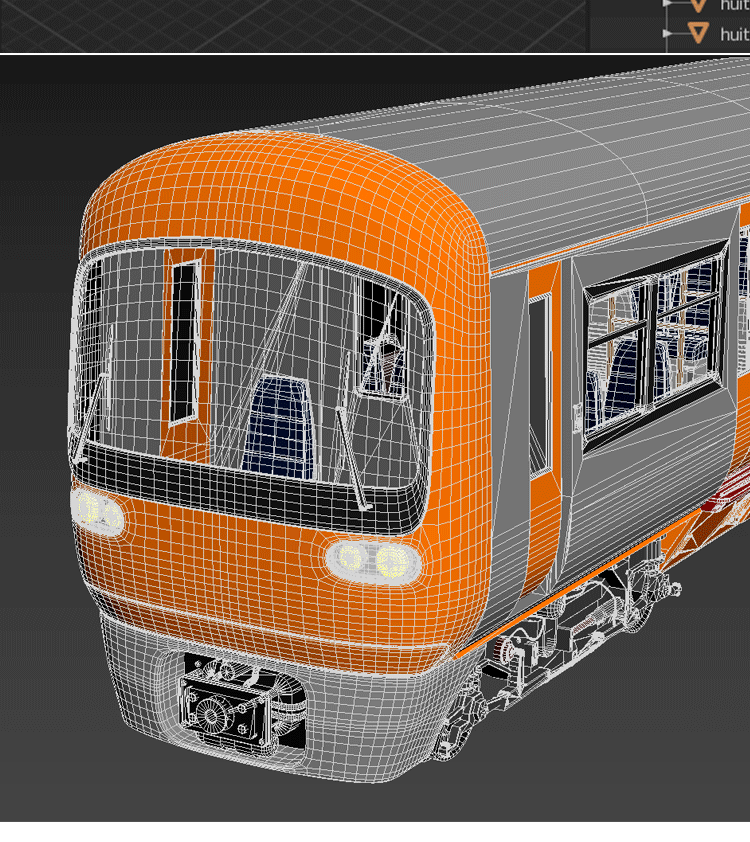Click the mesh icon of the upper huit row
Screen dimensions: 750x842
pyautogui.click(x=698, y=5)
